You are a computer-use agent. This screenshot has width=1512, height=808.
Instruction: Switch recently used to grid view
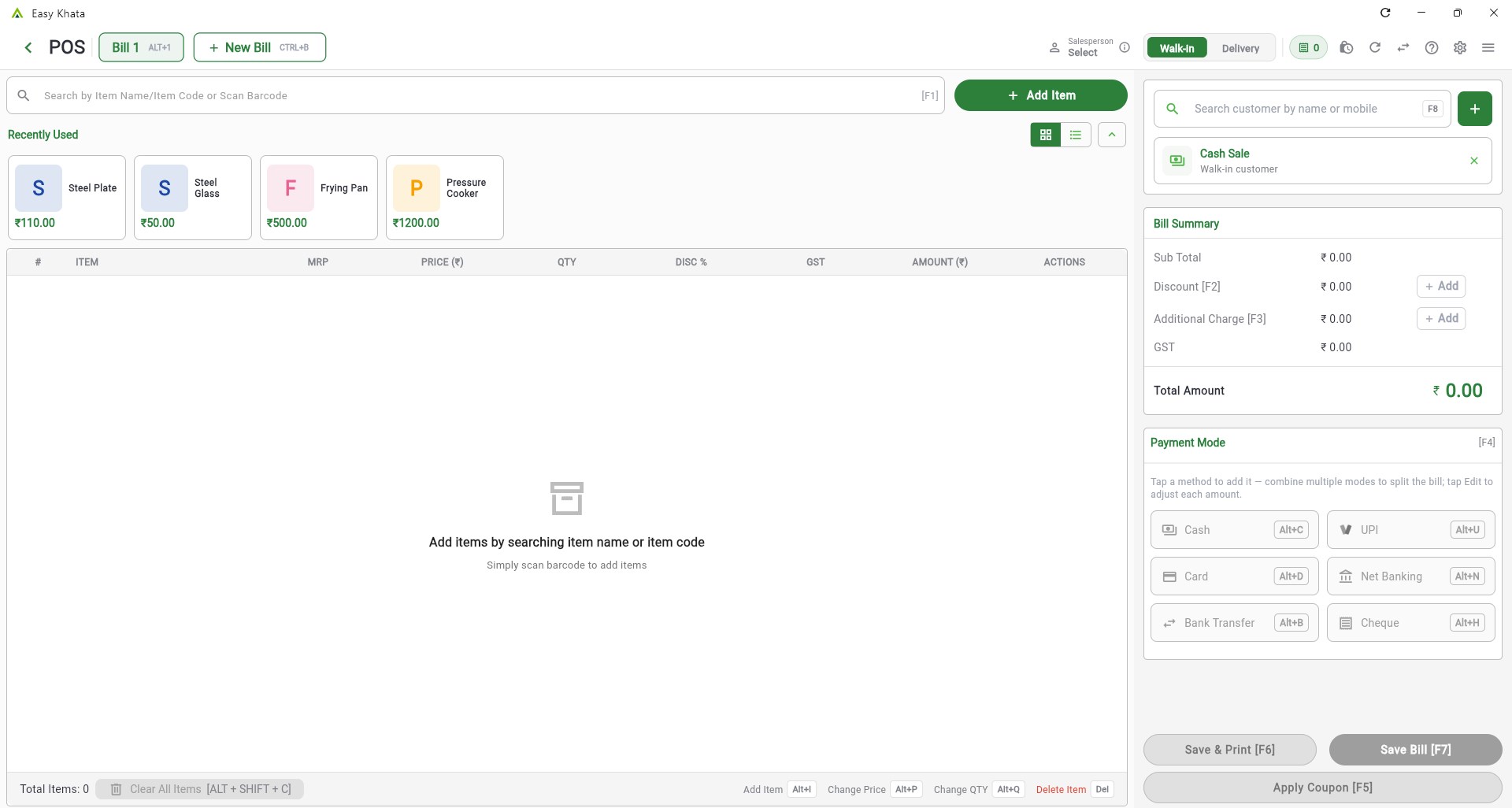[x=1046, y=135]
